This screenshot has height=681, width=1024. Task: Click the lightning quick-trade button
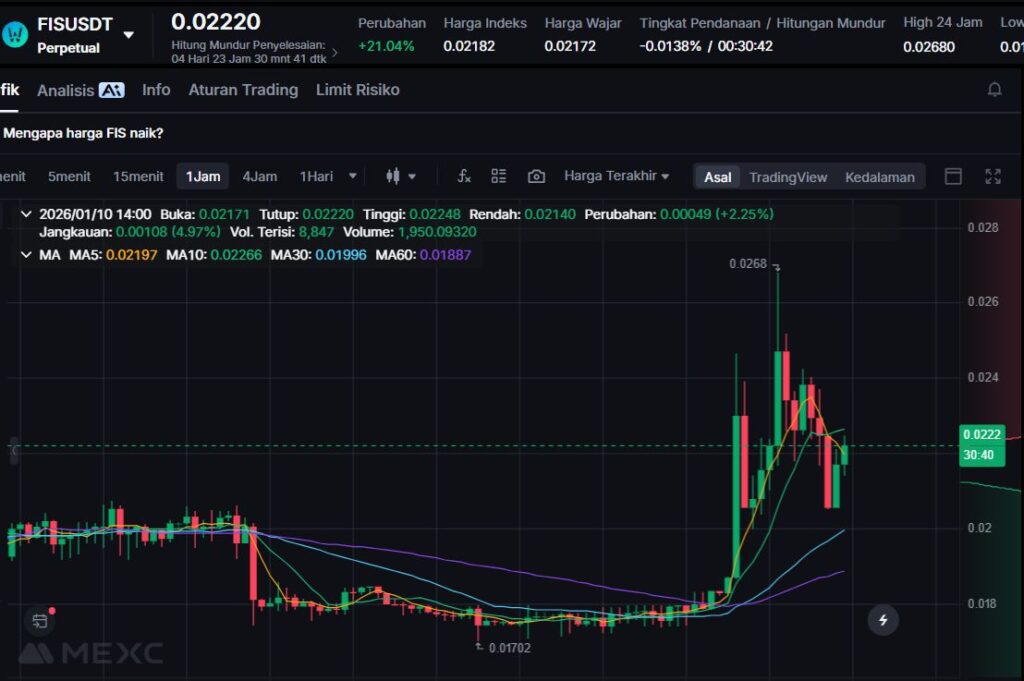coord(882,620)
